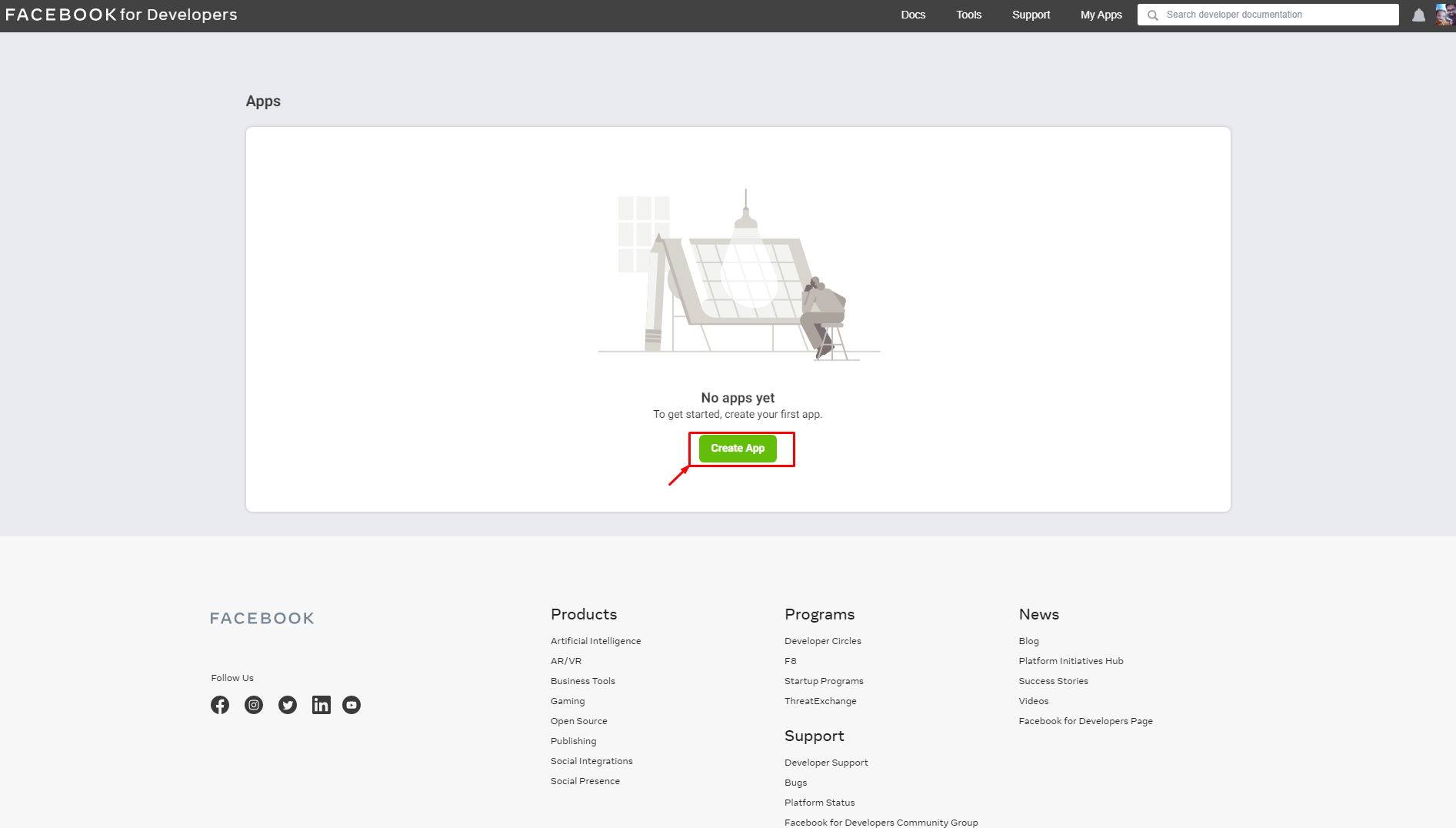
Task: Go to My Apps
Action: click(1101, 15)
